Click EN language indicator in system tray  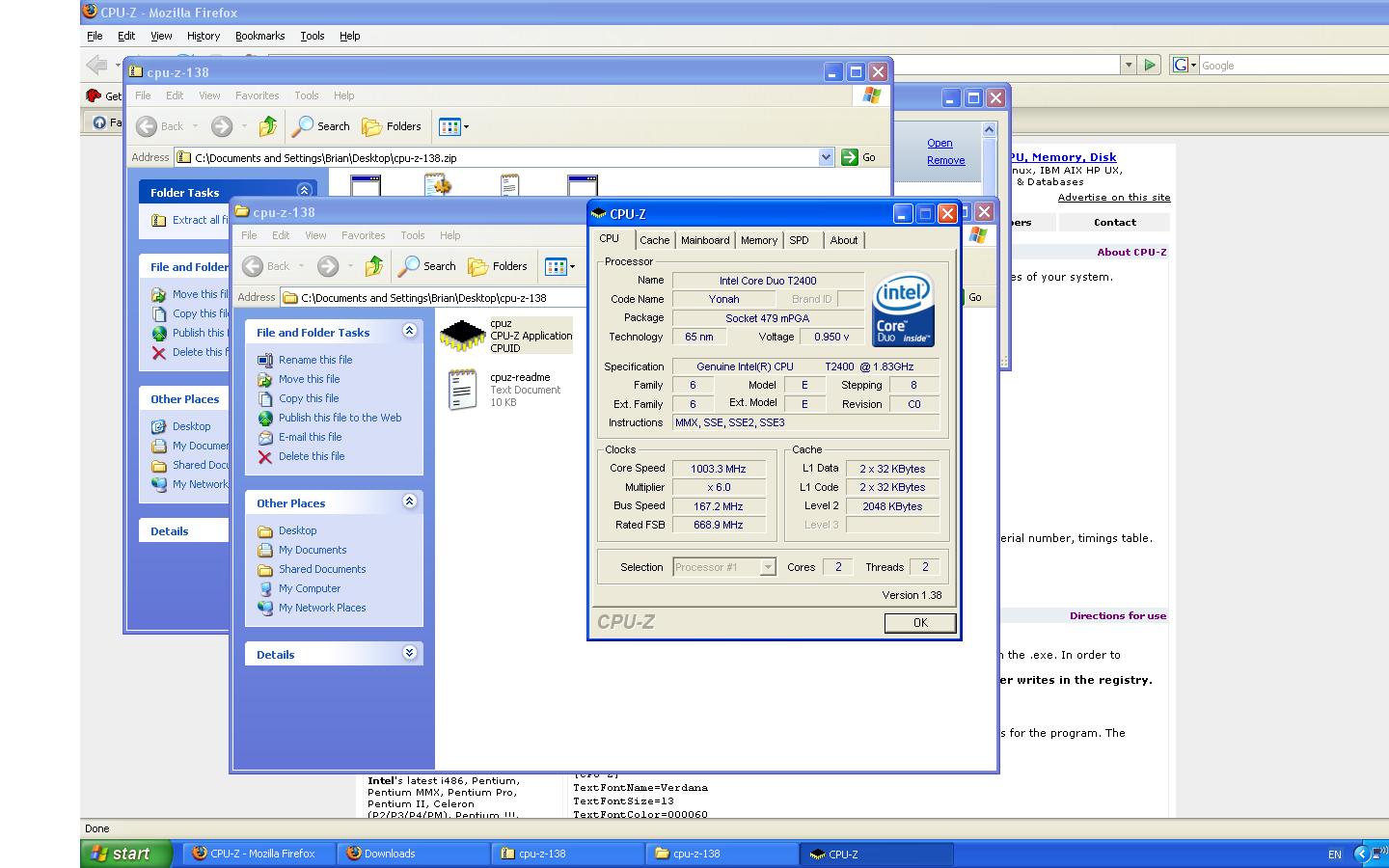[x=1335, y=854]
